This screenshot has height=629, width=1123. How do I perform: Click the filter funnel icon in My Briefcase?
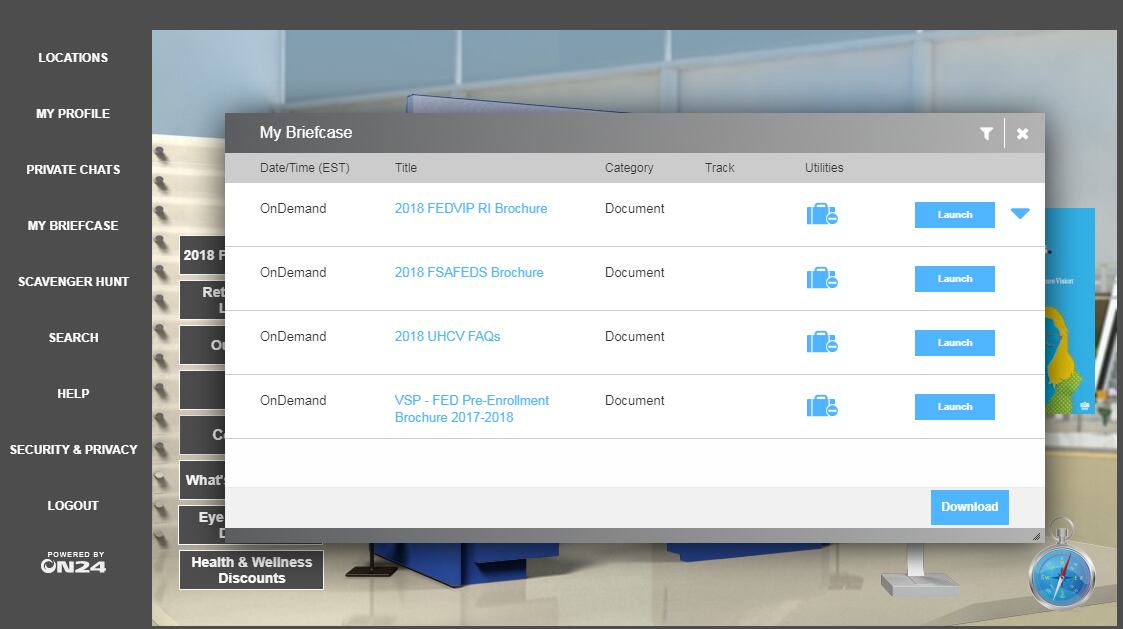click(x=986, y=133)
